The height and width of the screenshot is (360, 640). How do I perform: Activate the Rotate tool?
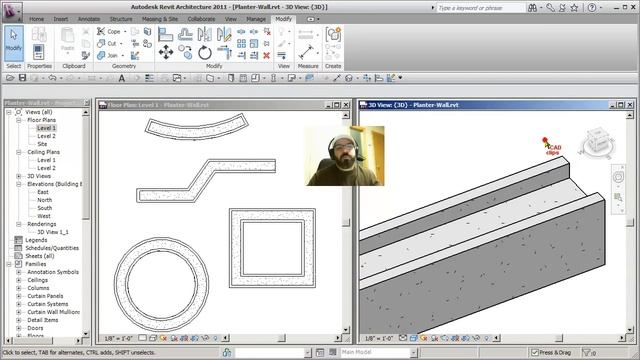[x=204, y=53]
